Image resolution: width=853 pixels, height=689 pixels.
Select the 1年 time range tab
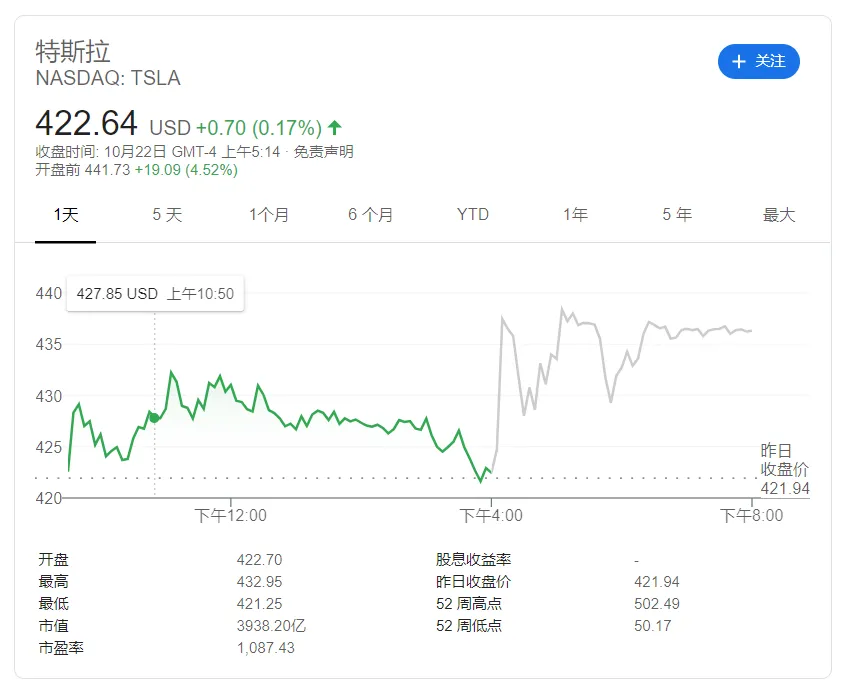click(575, 215)
